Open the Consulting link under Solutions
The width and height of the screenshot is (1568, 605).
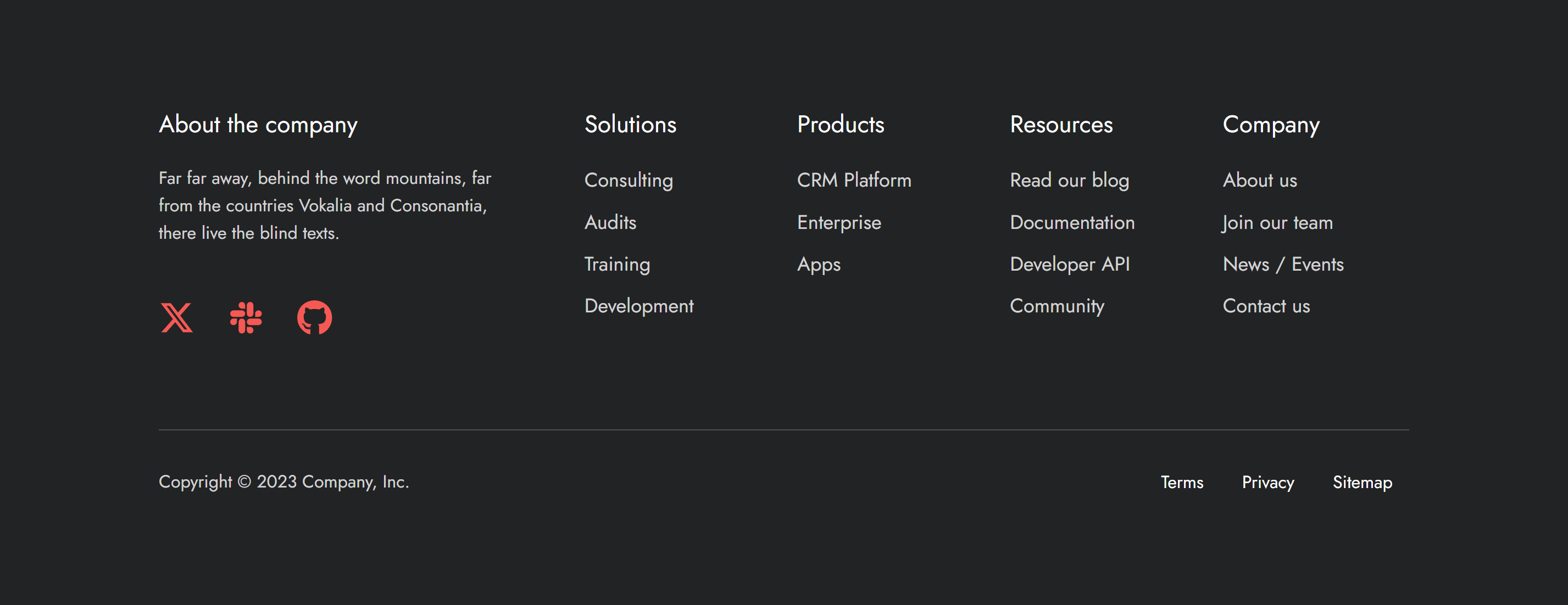tap(628, 180)
